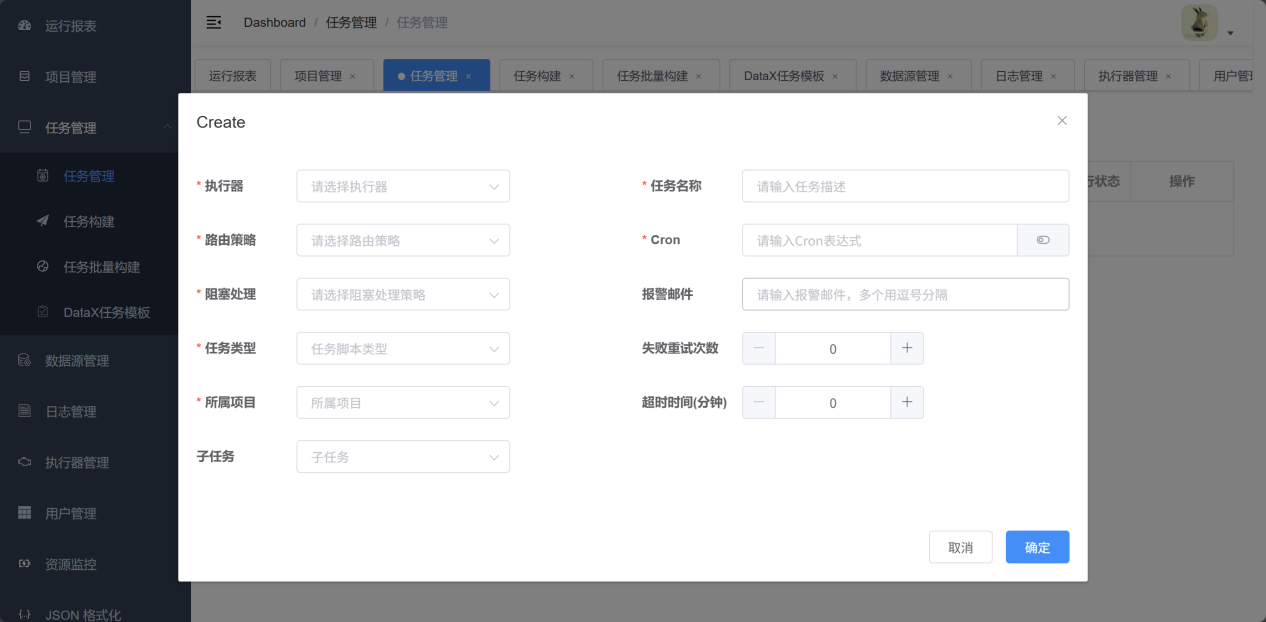
Task: Decrease 超时时间 with minus button
Action: click(x=759, y=402)
